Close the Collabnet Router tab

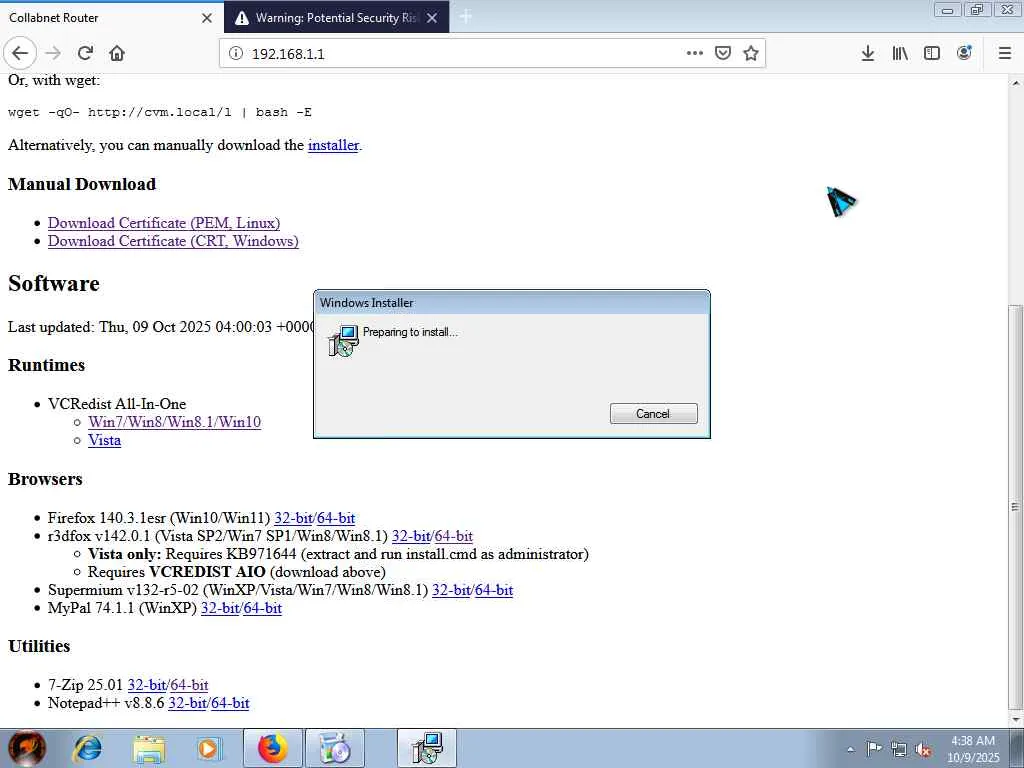click(207, 18)
